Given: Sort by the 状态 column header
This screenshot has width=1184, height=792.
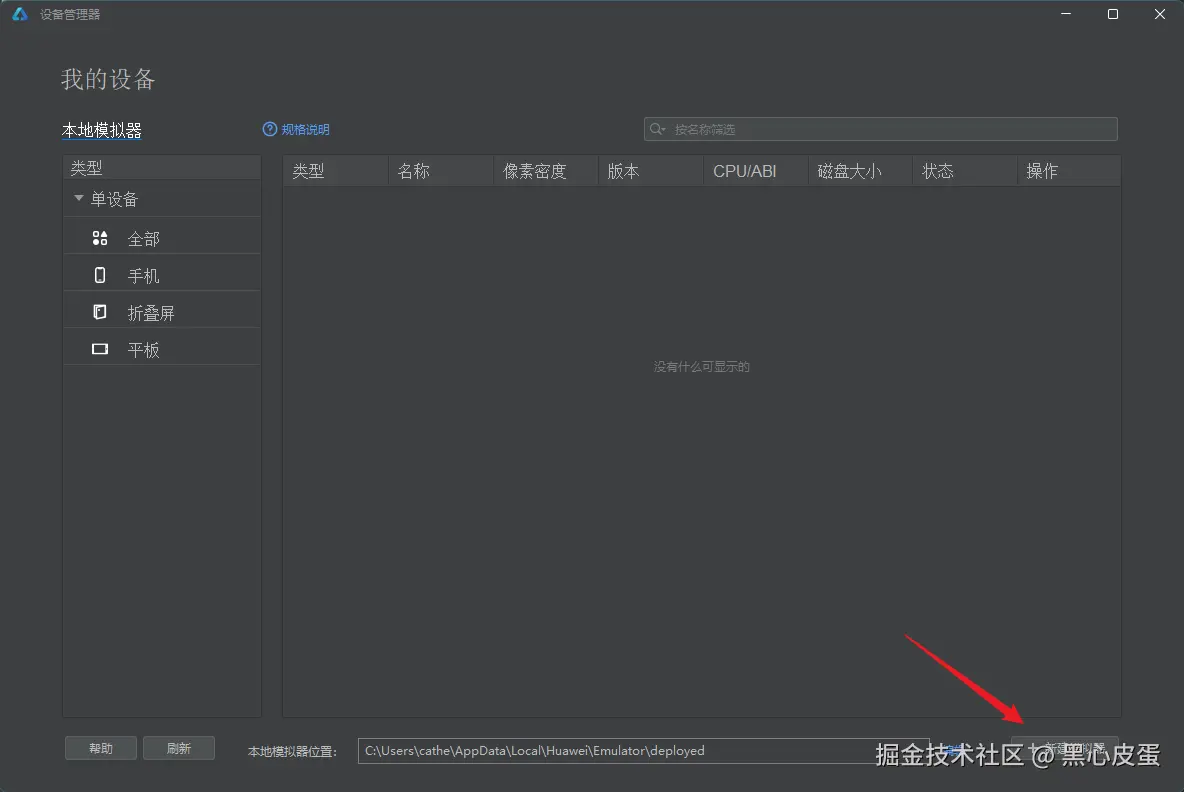Looking at the screenshot, I should [964, 171].
